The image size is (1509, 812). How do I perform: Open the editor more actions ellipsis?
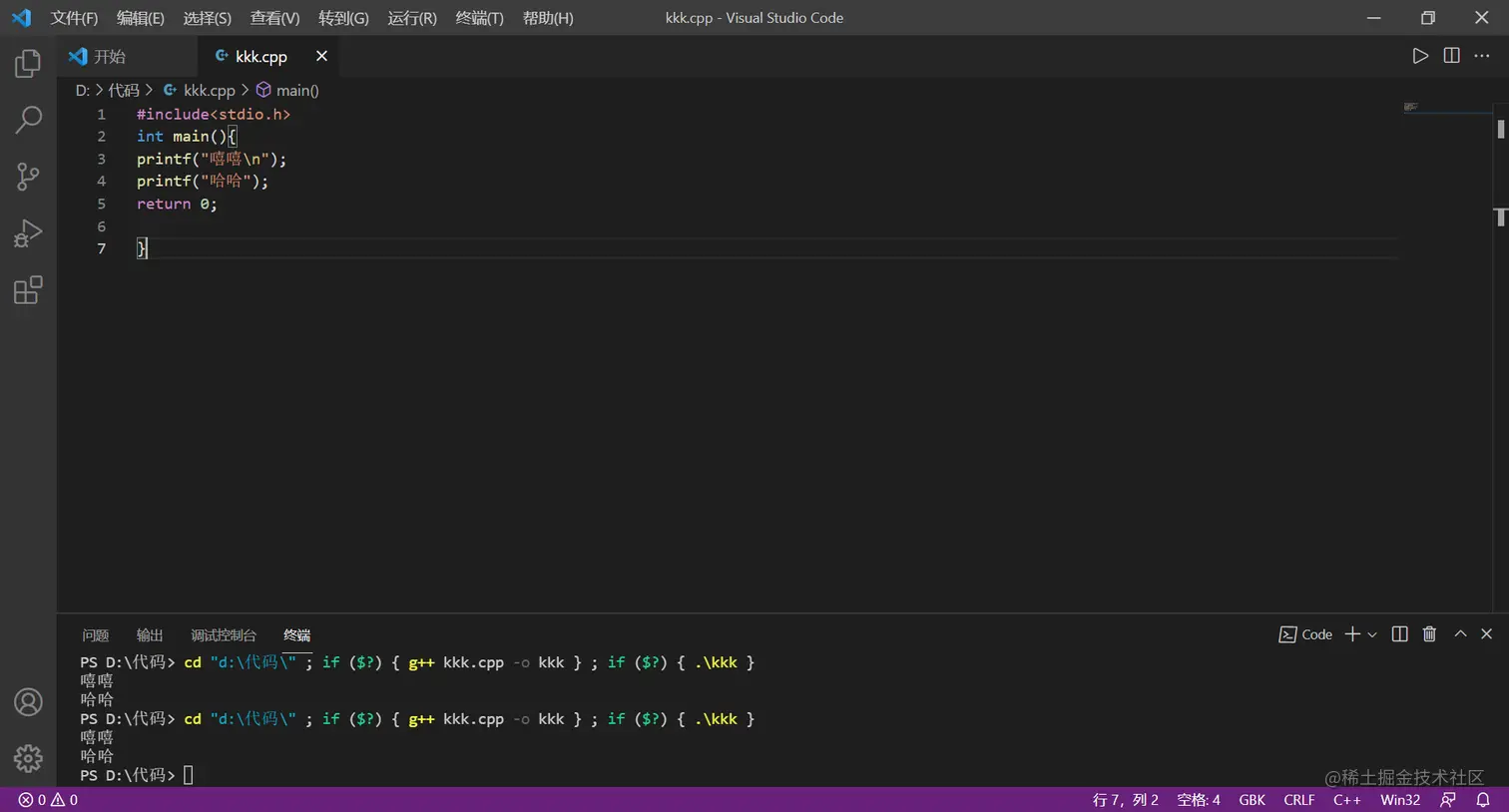pyautogui.click(x=1482, y=56)
